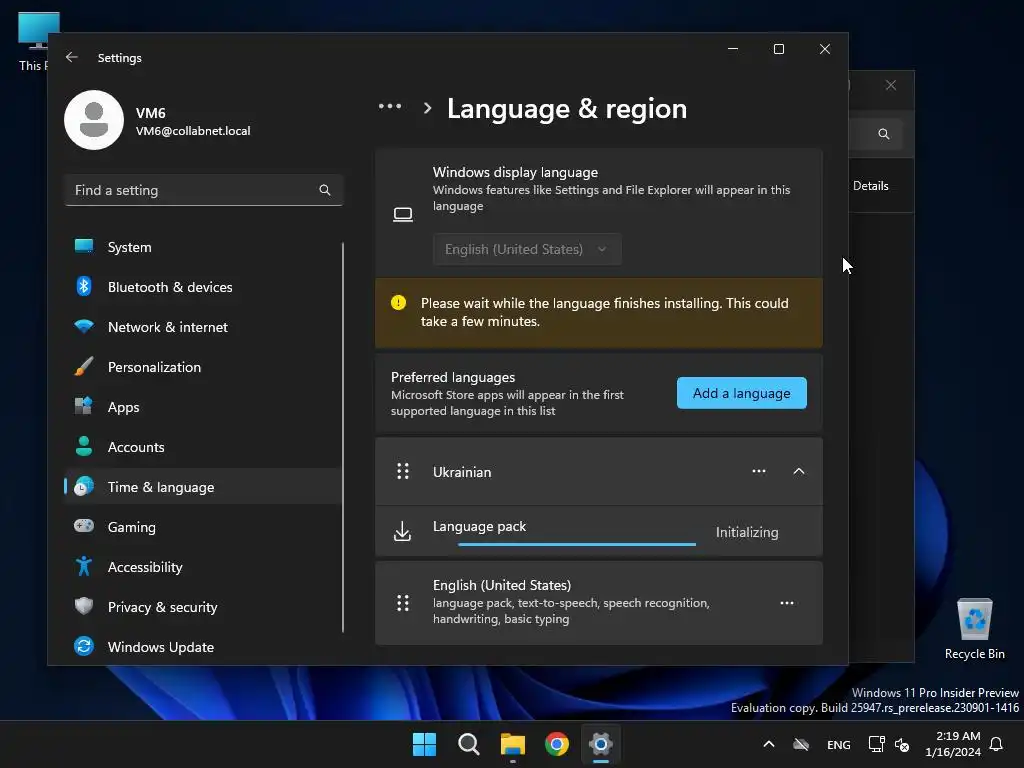The height and width of the screenshot is (768, 1024).
Task: Click search icon in background window
Action: pyautogui.click(x=884, y=134)
